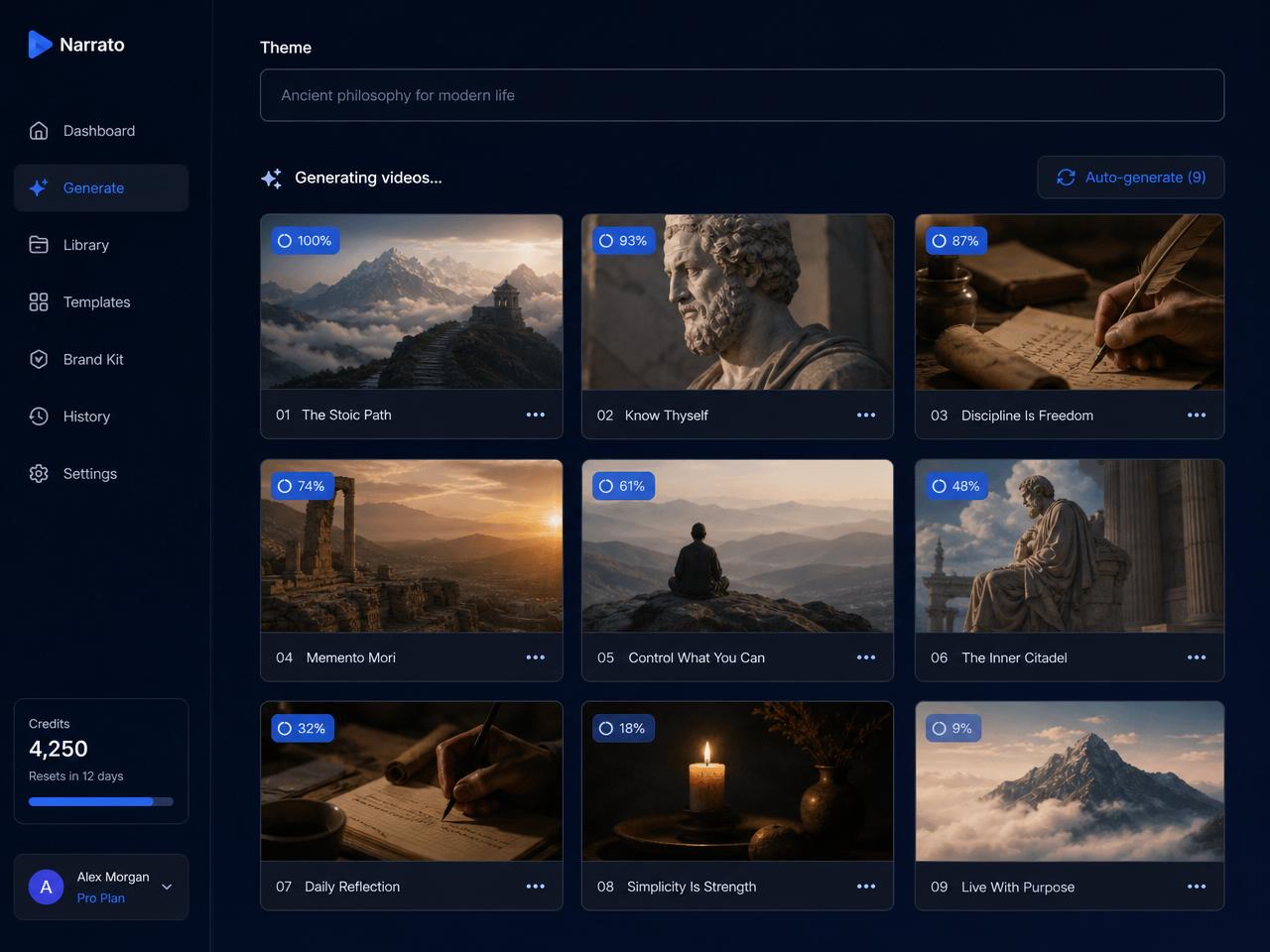1270x952 pixels.
Task: Click the Generate sparkle icon in sidebar
Action: pyautogui.click(x=39, y=187)
